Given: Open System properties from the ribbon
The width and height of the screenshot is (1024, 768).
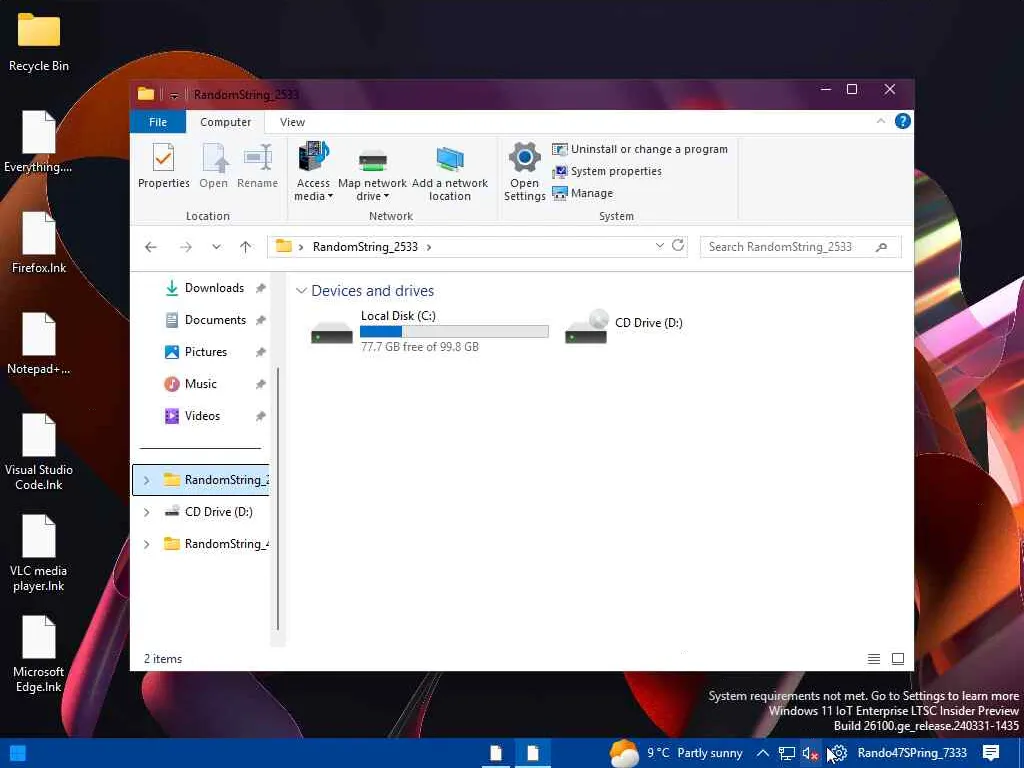Looking at the screenshot, I should [607, 171].
